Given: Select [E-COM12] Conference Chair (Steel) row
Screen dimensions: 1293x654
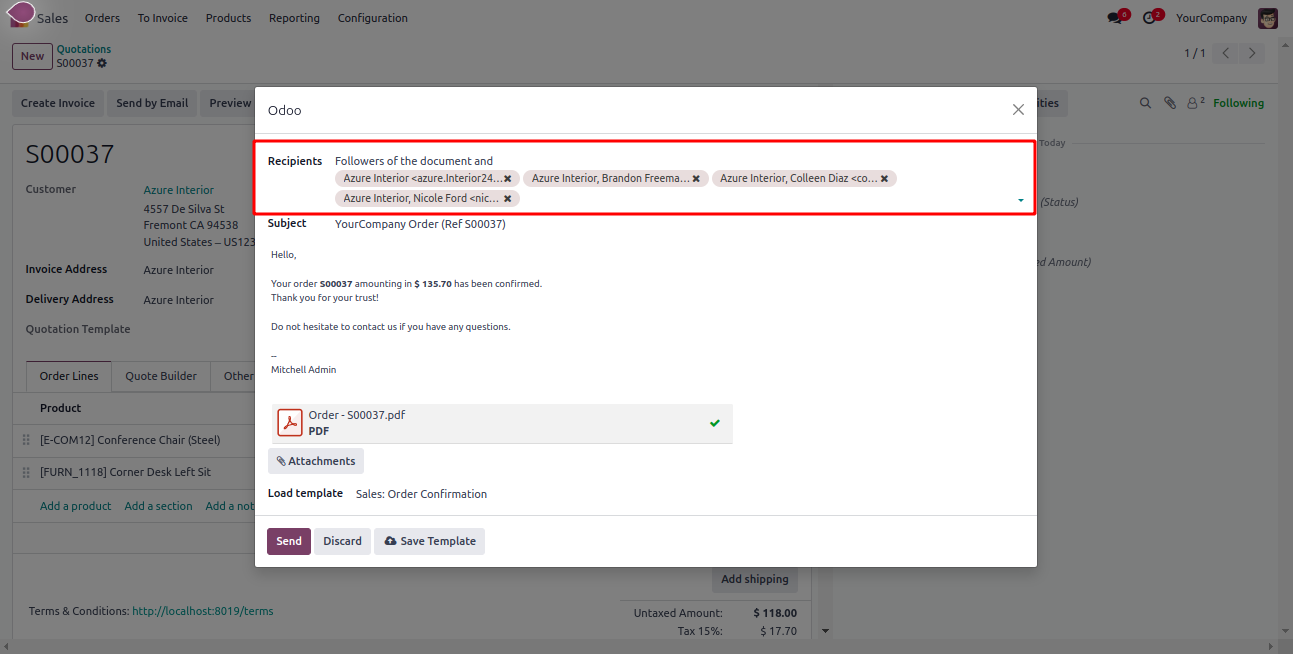Looking at the screenshot, I should point(135,440).
